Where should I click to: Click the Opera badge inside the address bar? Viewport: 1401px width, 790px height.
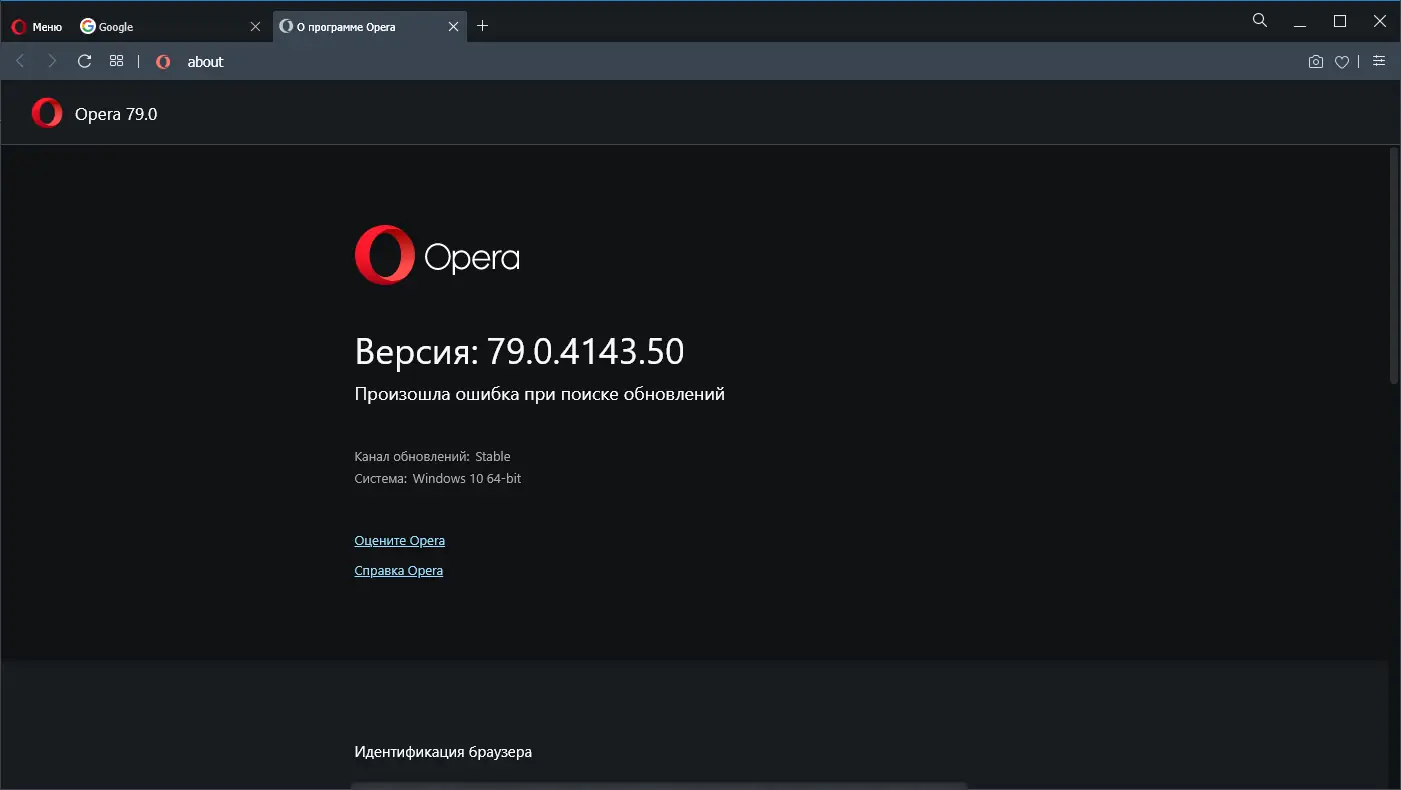[x=162, y=61]
